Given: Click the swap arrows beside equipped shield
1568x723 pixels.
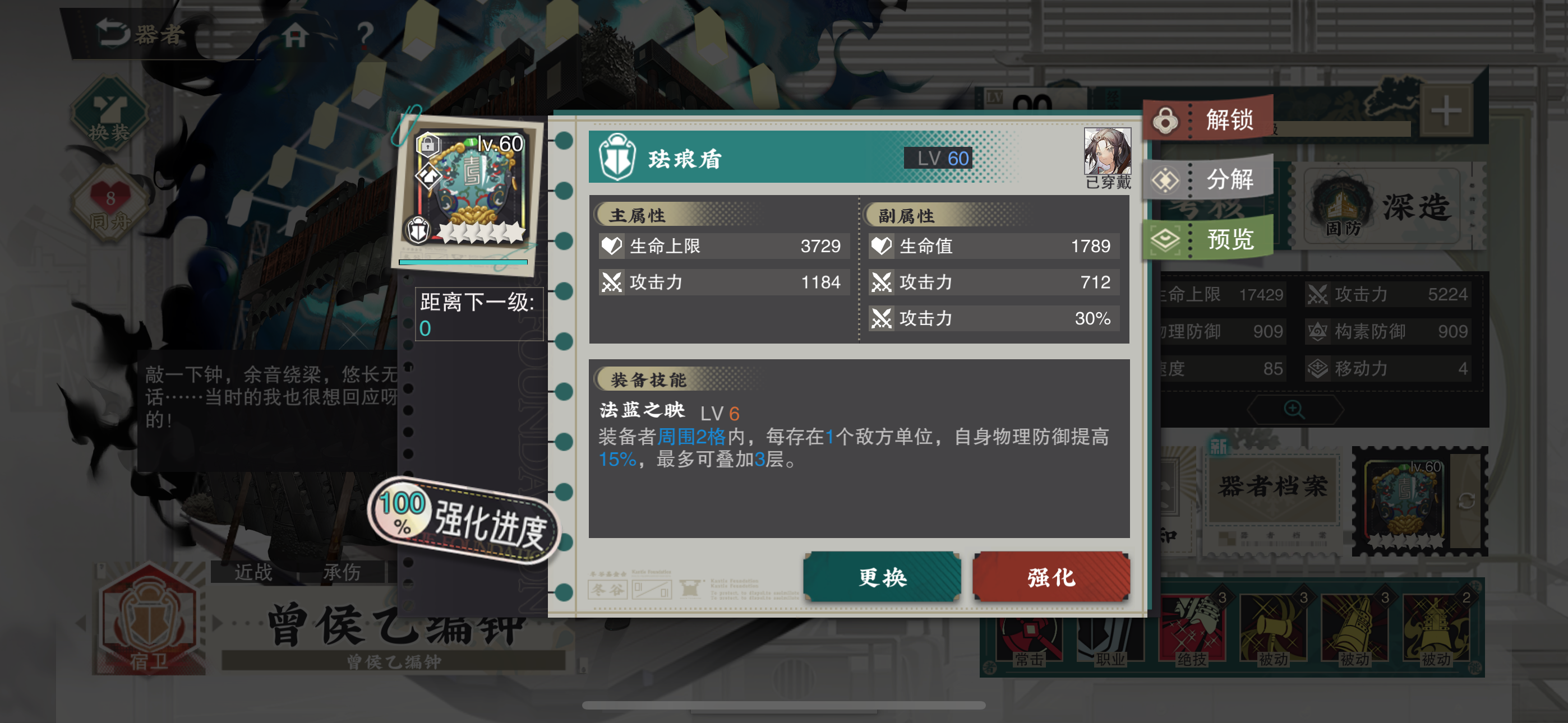Looking at the screenshot, I should tap(1466, 500).
